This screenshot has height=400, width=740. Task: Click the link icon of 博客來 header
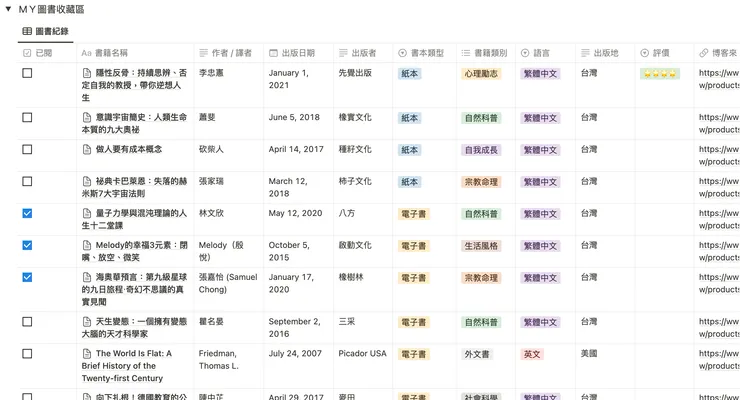pos(704,53)
